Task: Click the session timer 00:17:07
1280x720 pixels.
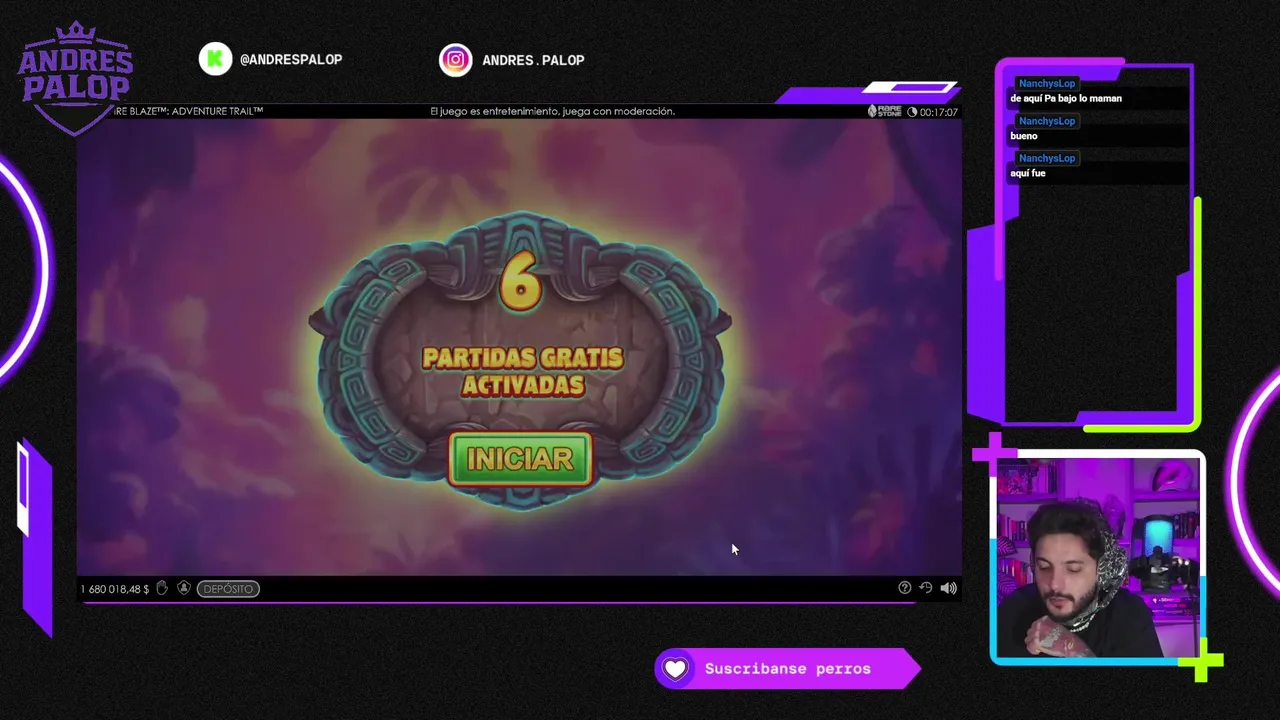Action: click(933, 112)
